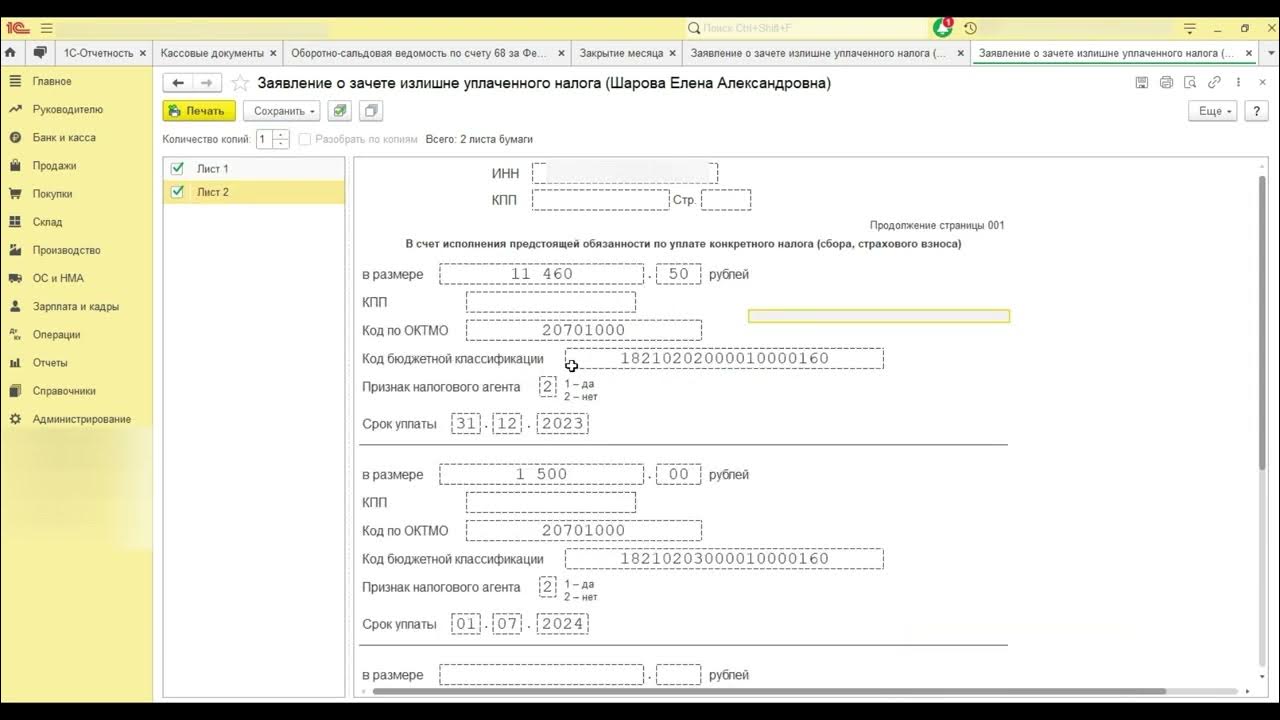
Task: Open the Зарплата и кадры section
Action: pos(76,306)
